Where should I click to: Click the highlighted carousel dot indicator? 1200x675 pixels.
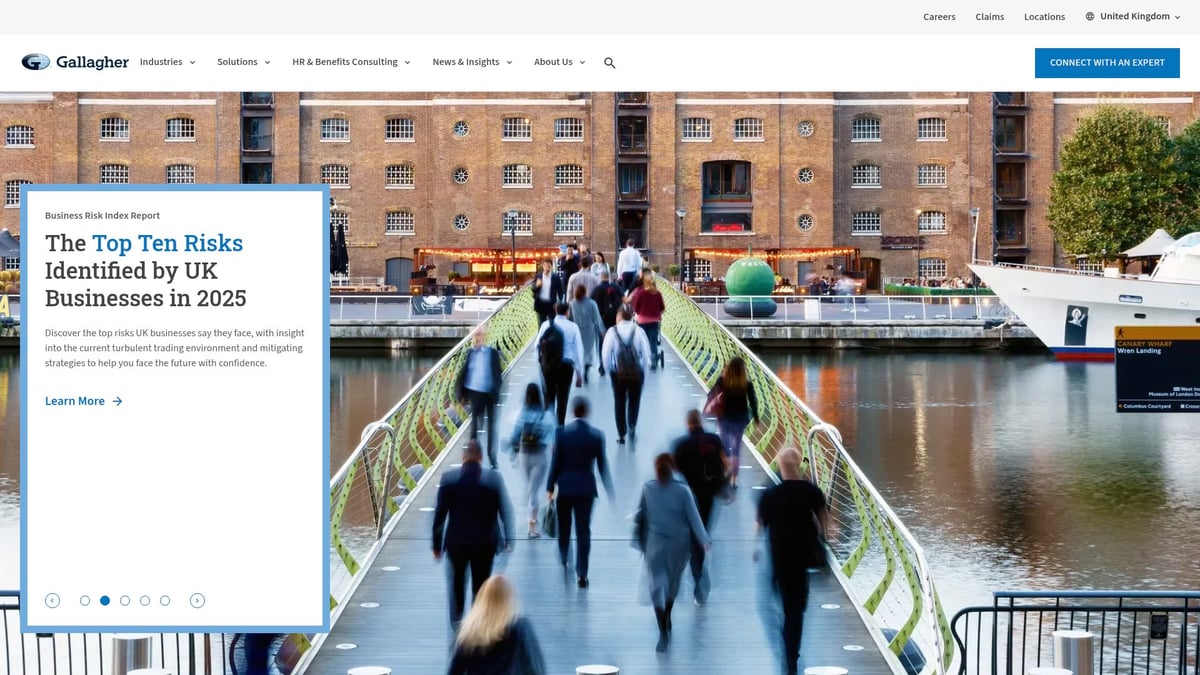(105, 600)
